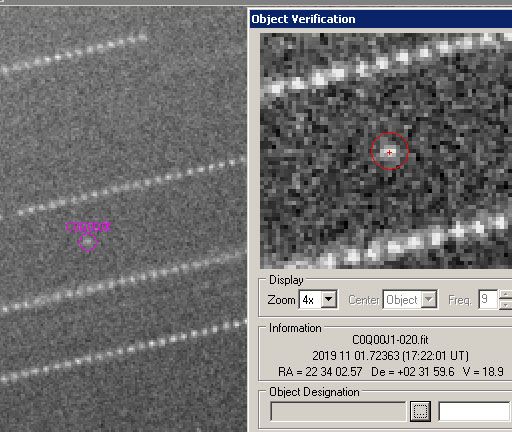Image resolution: width=512 pixels, height=432 pixels.
Task: Click the dotted rectangle selection button
Action: click(x=420, y=411)
